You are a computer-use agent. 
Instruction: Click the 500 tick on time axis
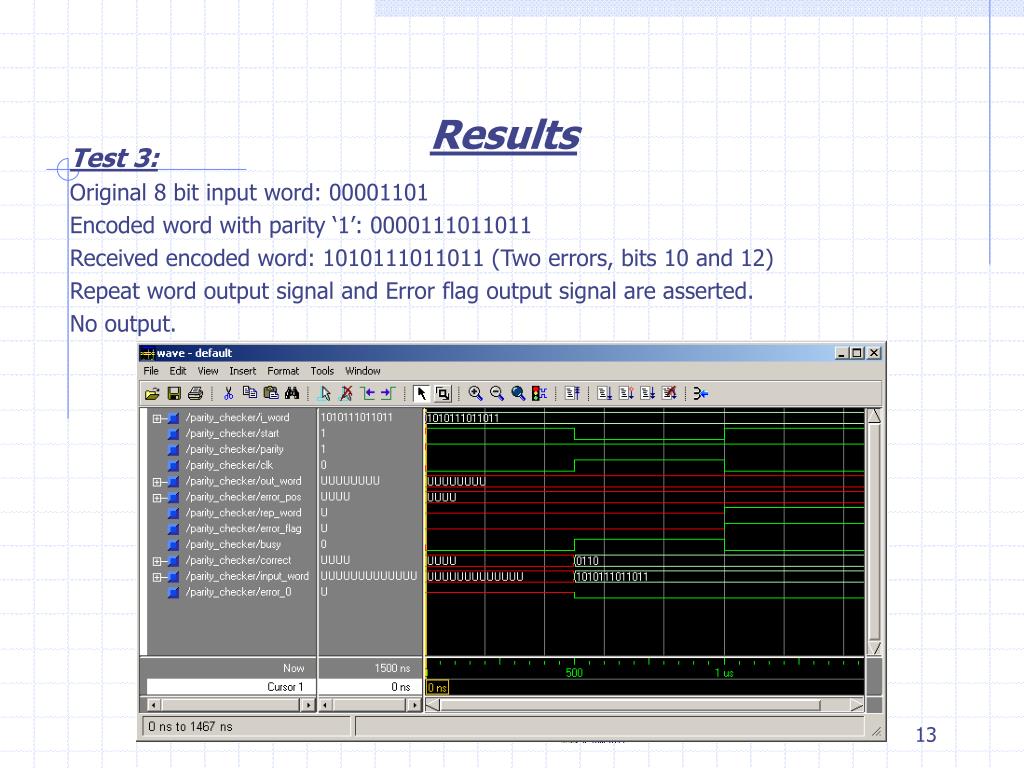pos(574,673)
